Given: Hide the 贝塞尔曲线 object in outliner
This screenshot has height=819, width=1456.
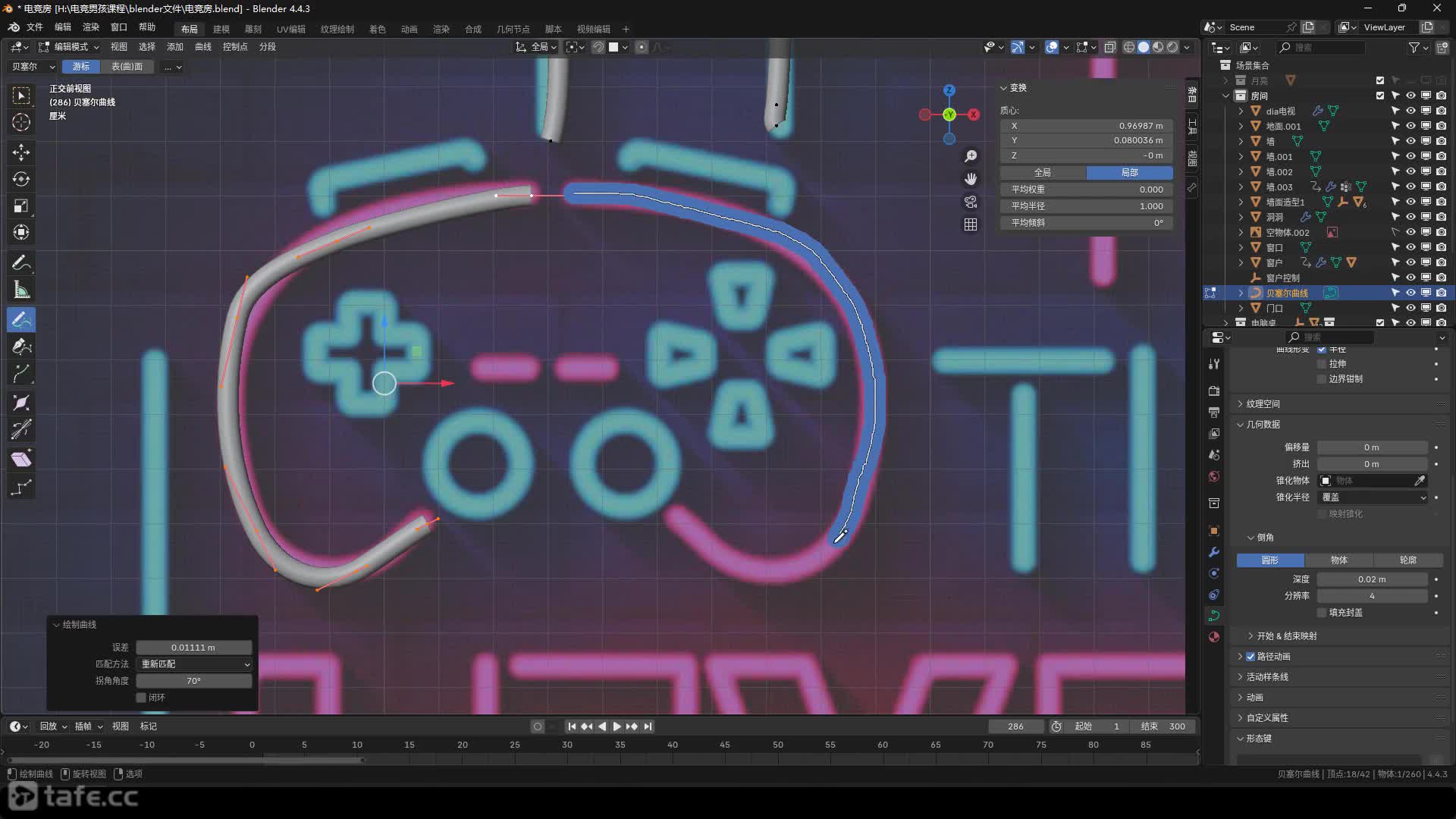Looking at the screenshot, I should pos(1410,293).
